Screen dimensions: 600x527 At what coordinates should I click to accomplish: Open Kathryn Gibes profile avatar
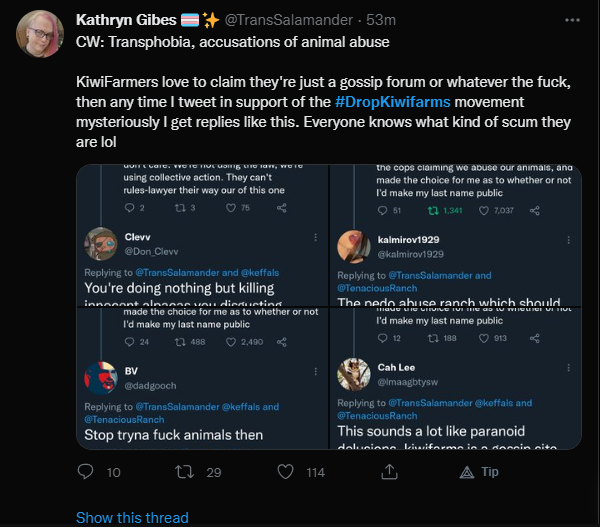41,34
